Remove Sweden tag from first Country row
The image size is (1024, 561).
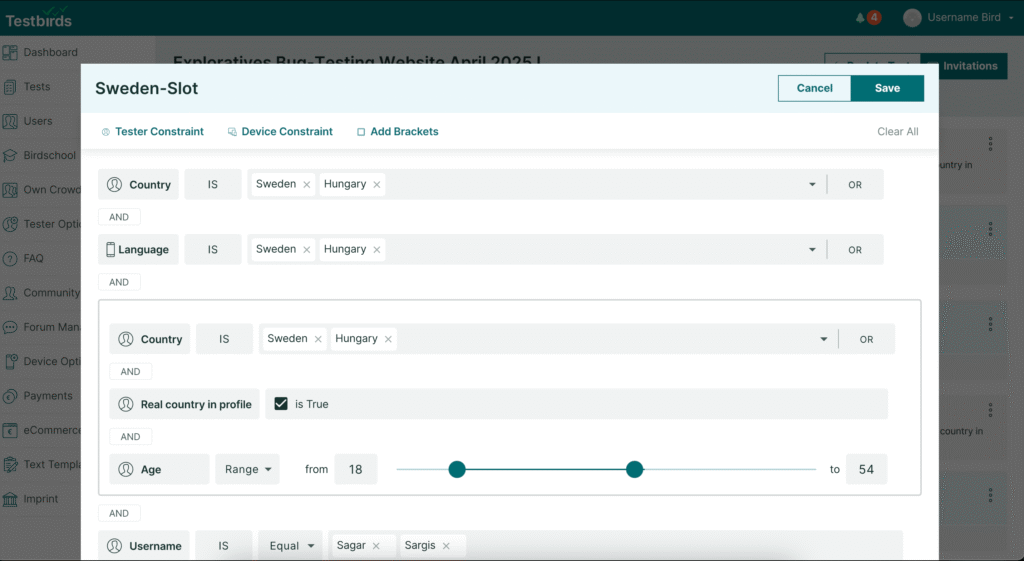pyautogui.click(x=306, y=185)
